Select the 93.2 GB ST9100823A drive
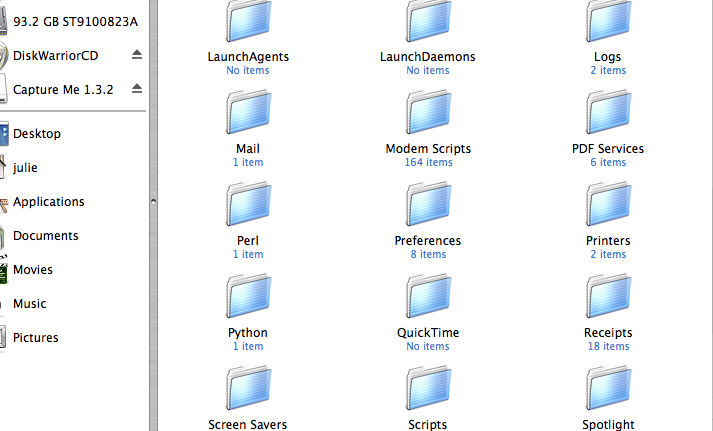The width and height of the screenshot is (713, 431). click(x=75, y=21)
